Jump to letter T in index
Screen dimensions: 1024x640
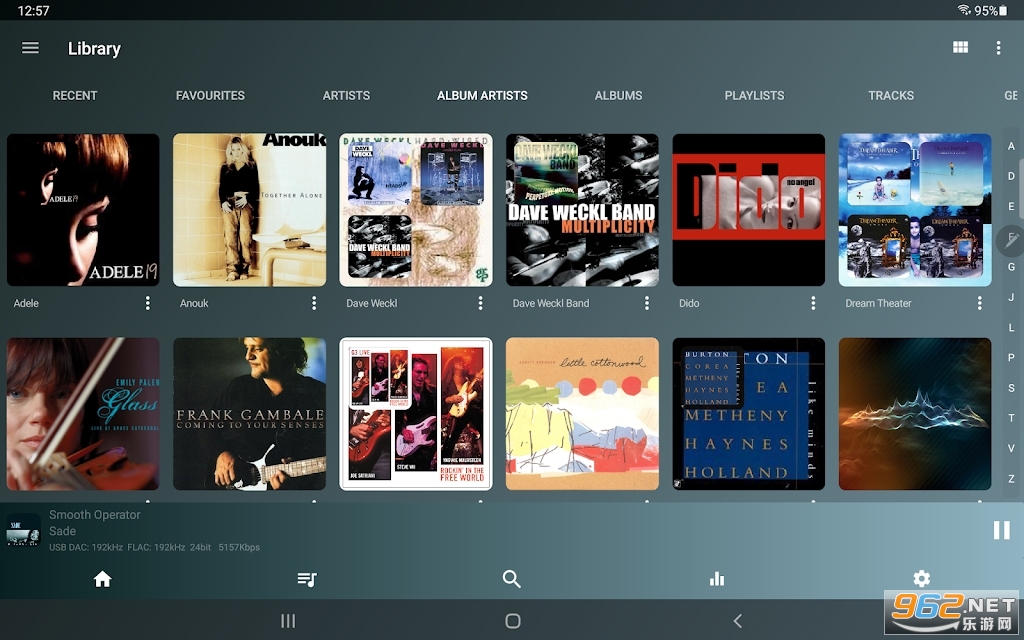[1011, 418]
